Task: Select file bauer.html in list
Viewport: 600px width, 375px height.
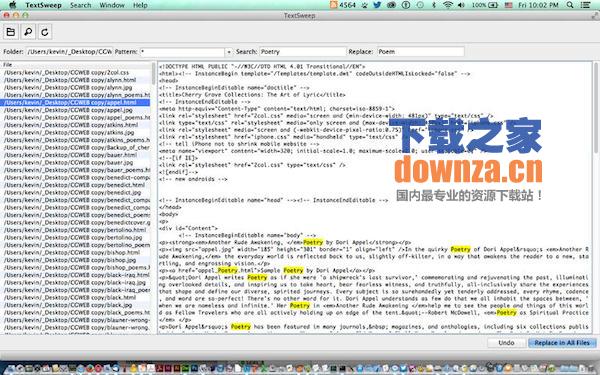Action: (75, 155)
